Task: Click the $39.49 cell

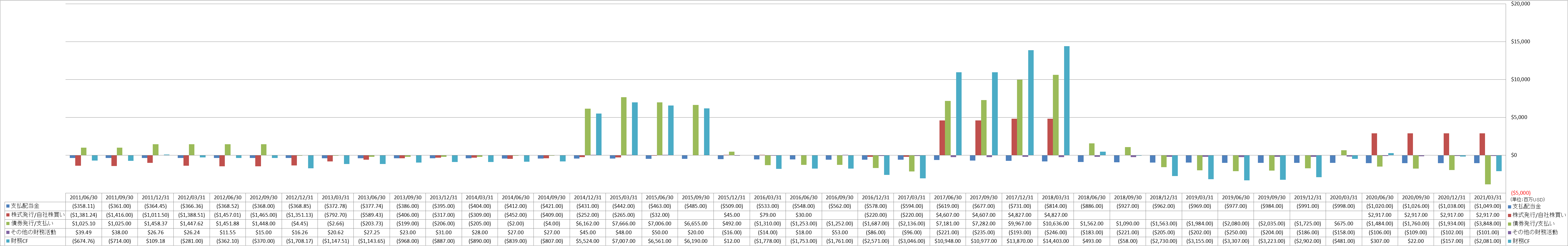Action: 83,233
